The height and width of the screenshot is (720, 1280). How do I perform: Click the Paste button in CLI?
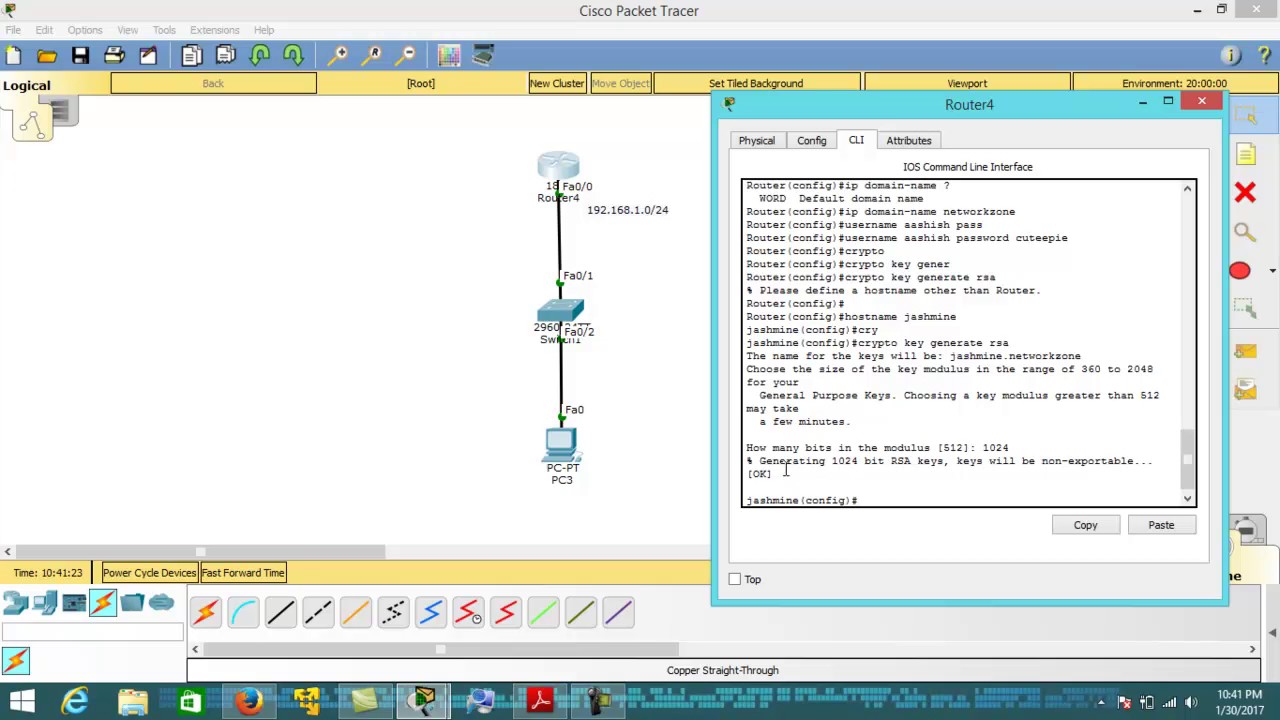[1161, 525]
